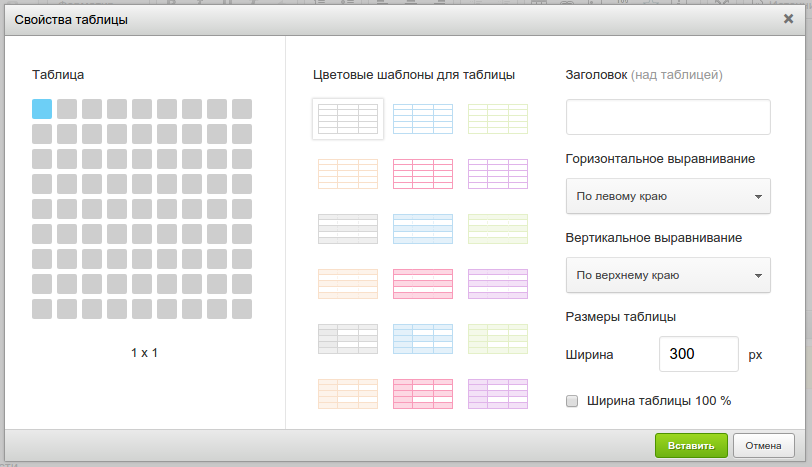Pick the orange outline table template
This screenshot has height=467, width=812.
pyautogui.click(x=348, y=174)
